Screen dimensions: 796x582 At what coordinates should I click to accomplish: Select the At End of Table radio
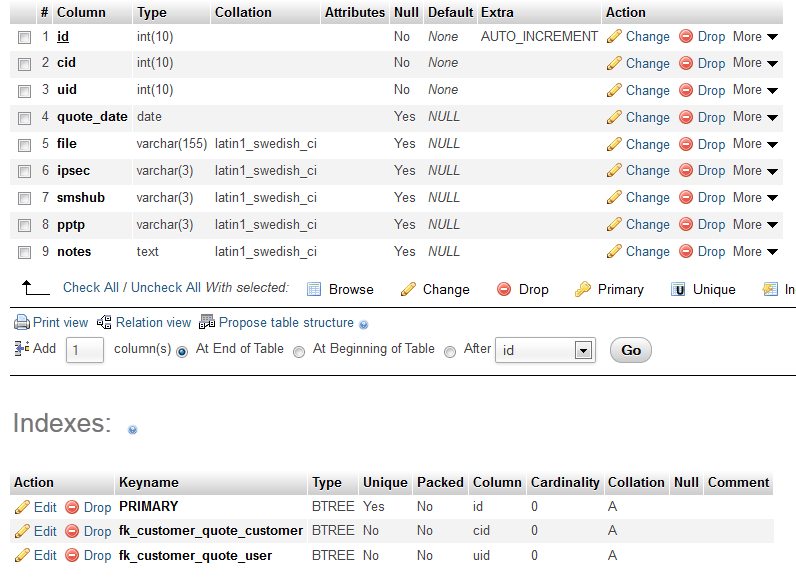point(182,351)
